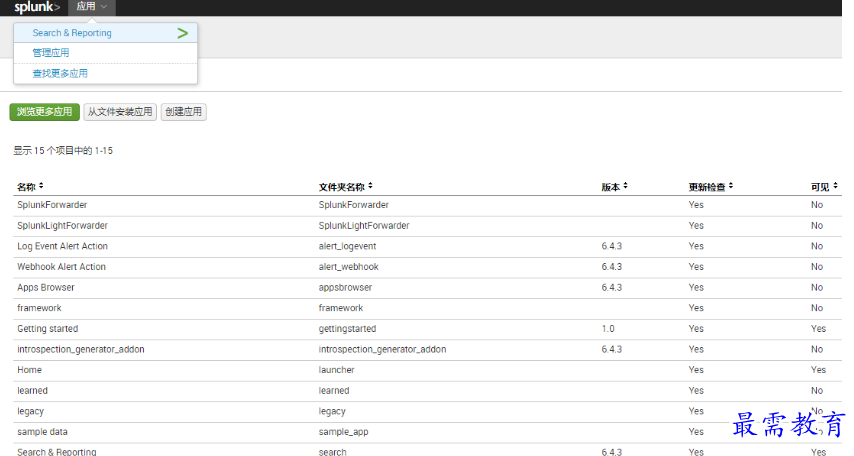
Task: Click sample_app folder name
Action: click(344, 432)
